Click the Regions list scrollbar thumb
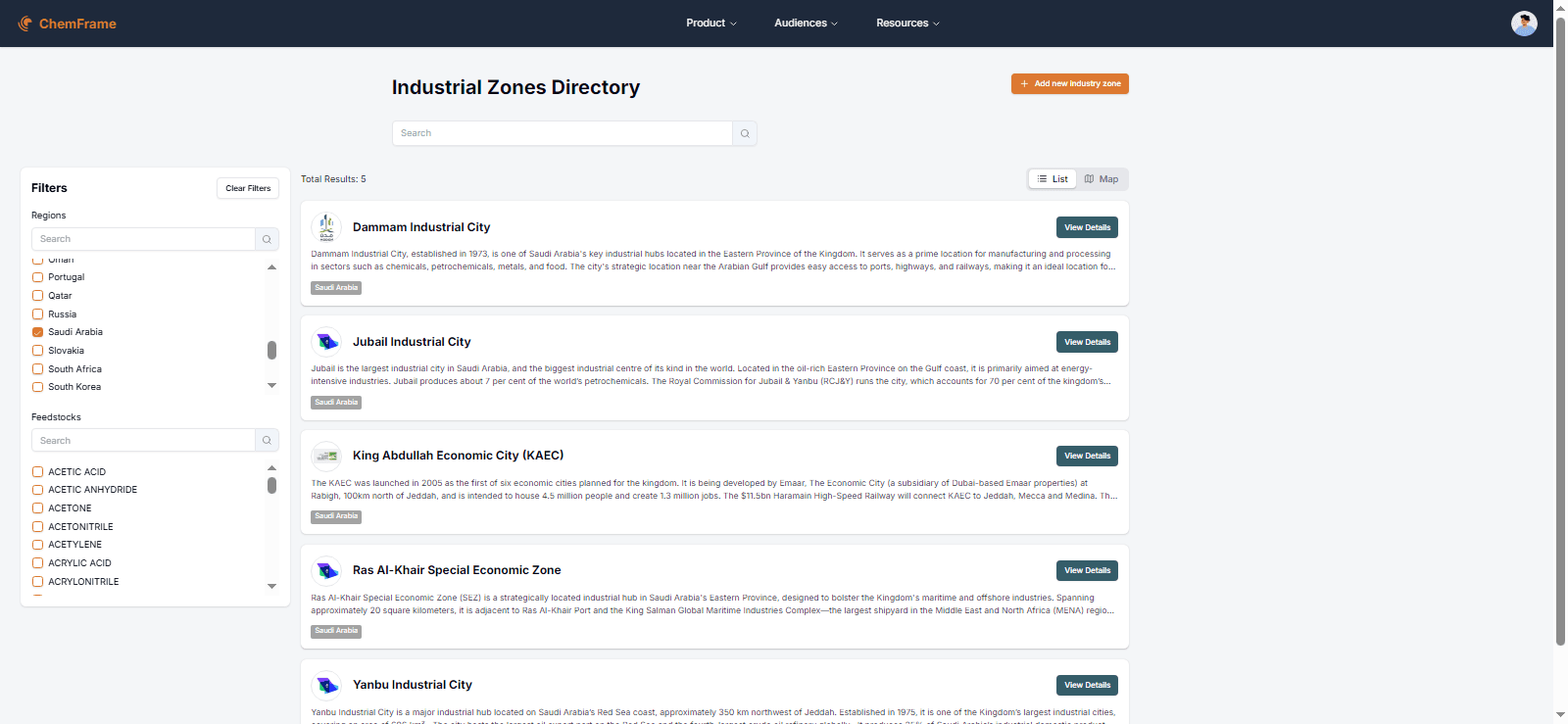Viewport: 1568px width, 724px height. click(x=271, y=350)
